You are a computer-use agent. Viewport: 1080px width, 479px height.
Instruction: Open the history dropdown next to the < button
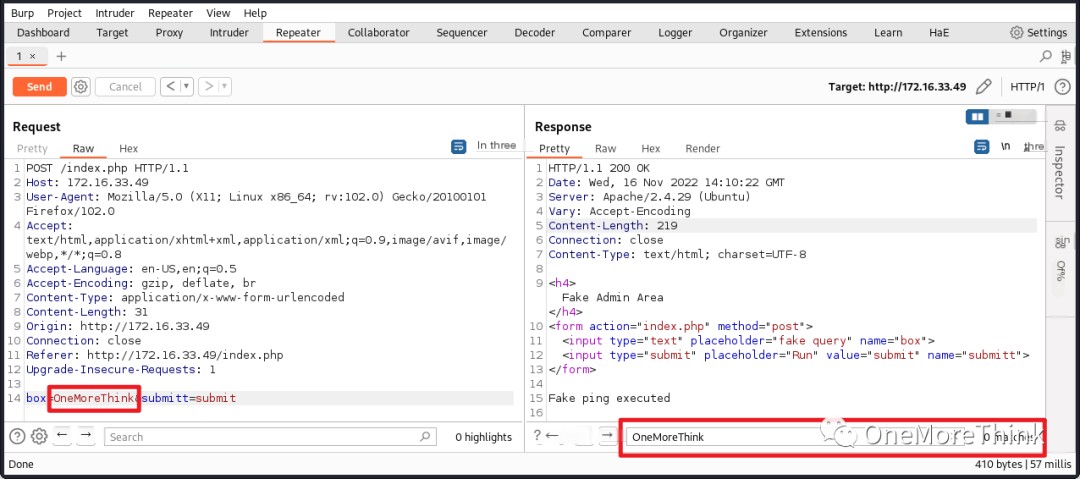[187, 87]
